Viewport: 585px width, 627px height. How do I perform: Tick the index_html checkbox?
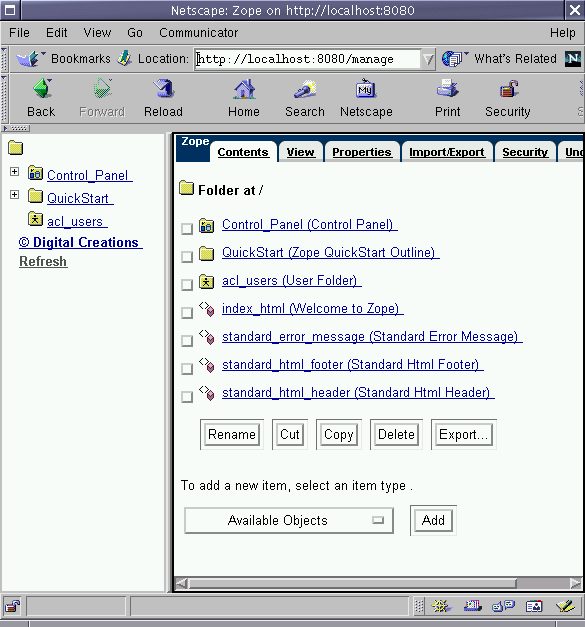pos(187,313)
